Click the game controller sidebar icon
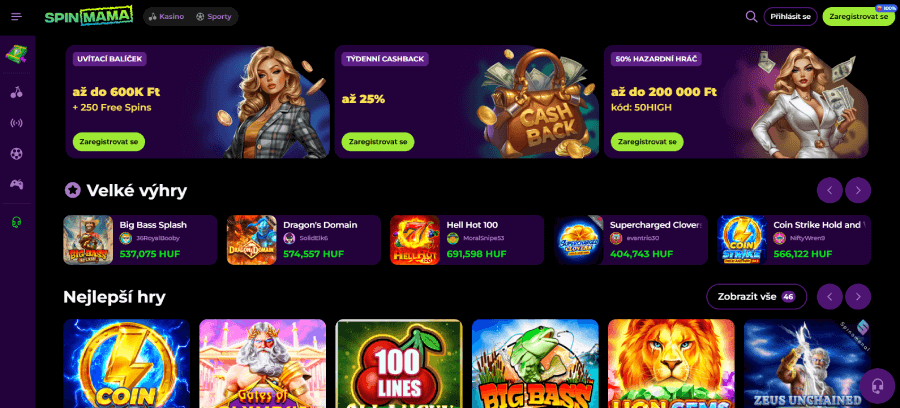 (17, 184)
